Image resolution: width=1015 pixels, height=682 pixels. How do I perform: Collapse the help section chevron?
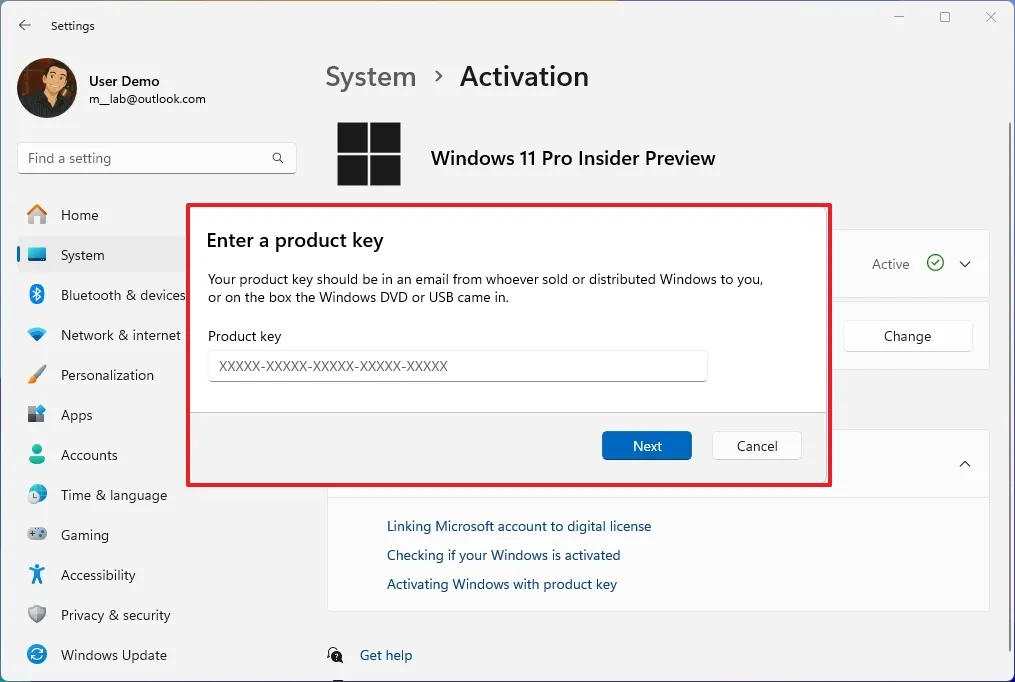(965, 464)
